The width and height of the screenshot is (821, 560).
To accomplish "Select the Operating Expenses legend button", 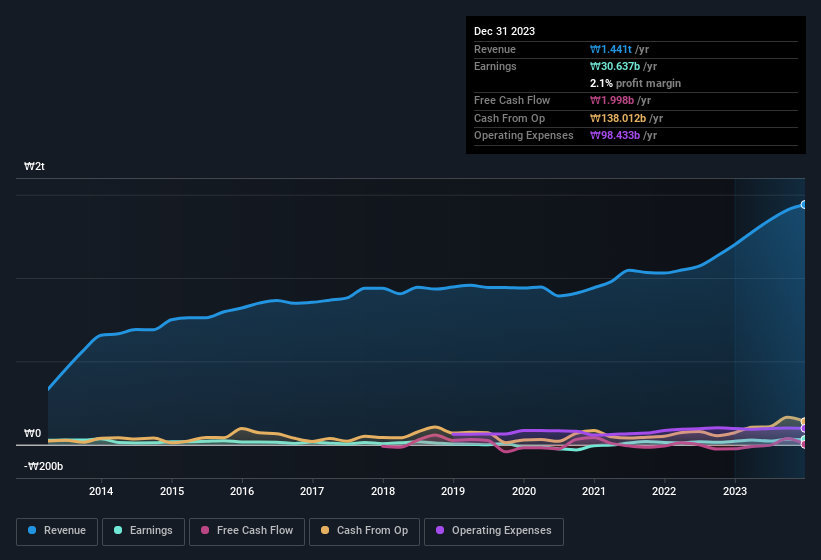I will 493,530.
